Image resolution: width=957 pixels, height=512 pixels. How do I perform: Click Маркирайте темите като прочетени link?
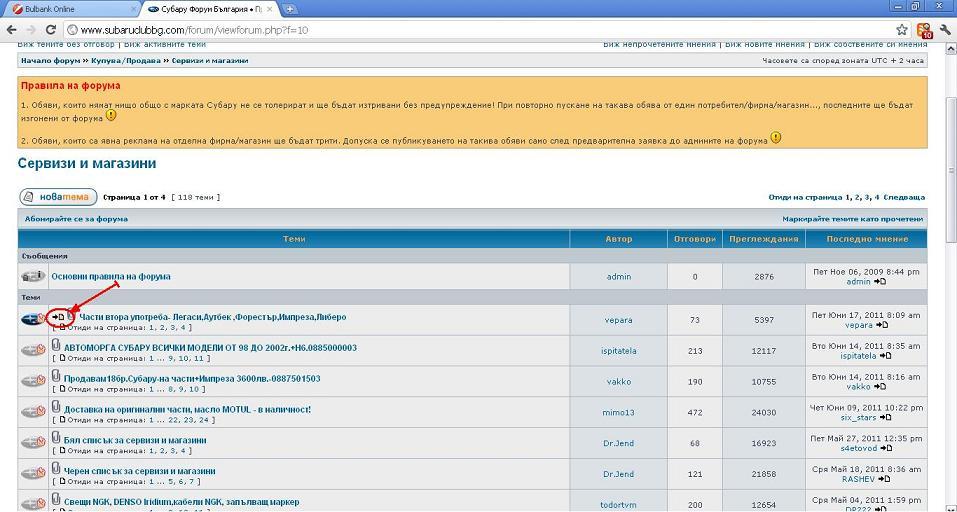pos(853,219)
